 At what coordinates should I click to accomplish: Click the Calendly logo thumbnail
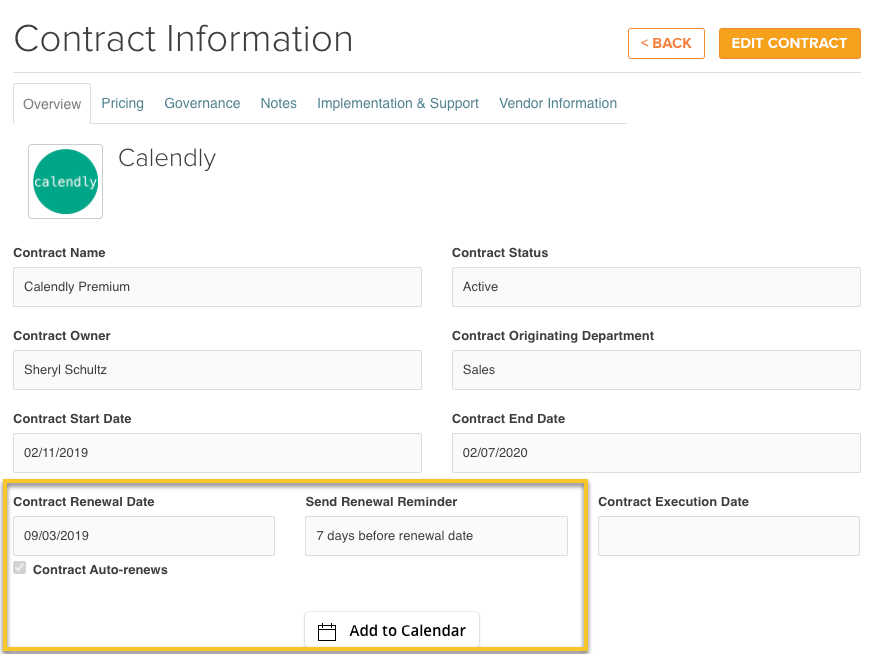point(65,181)
